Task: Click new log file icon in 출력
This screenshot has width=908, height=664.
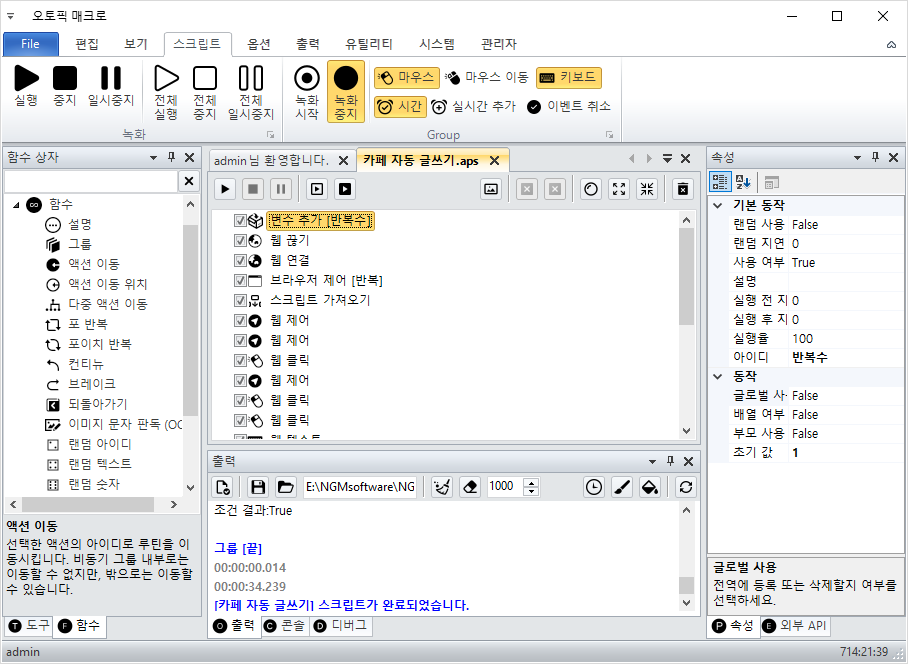Action: [223, 487]
